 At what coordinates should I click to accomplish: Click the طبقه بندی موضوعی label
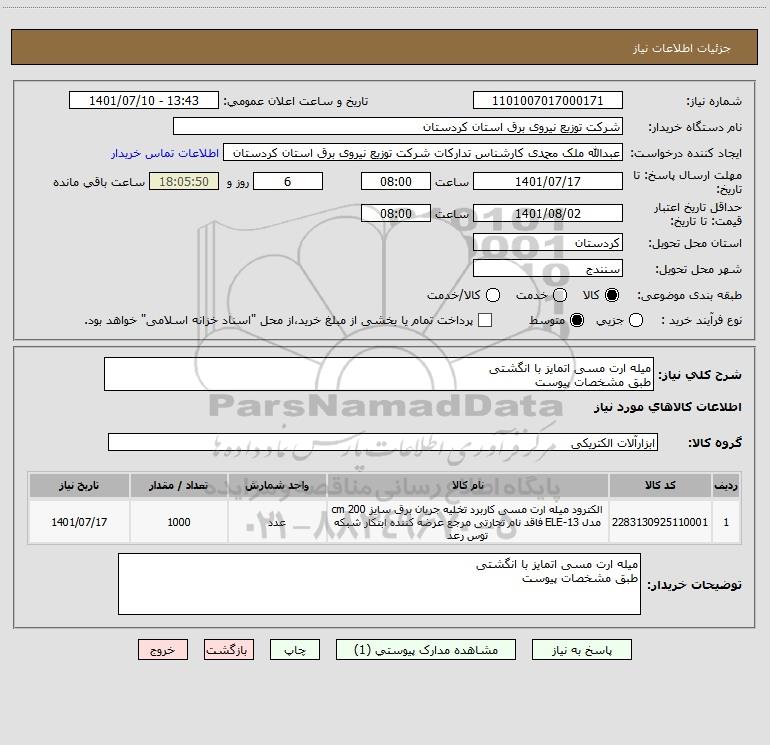coord(689,295)
